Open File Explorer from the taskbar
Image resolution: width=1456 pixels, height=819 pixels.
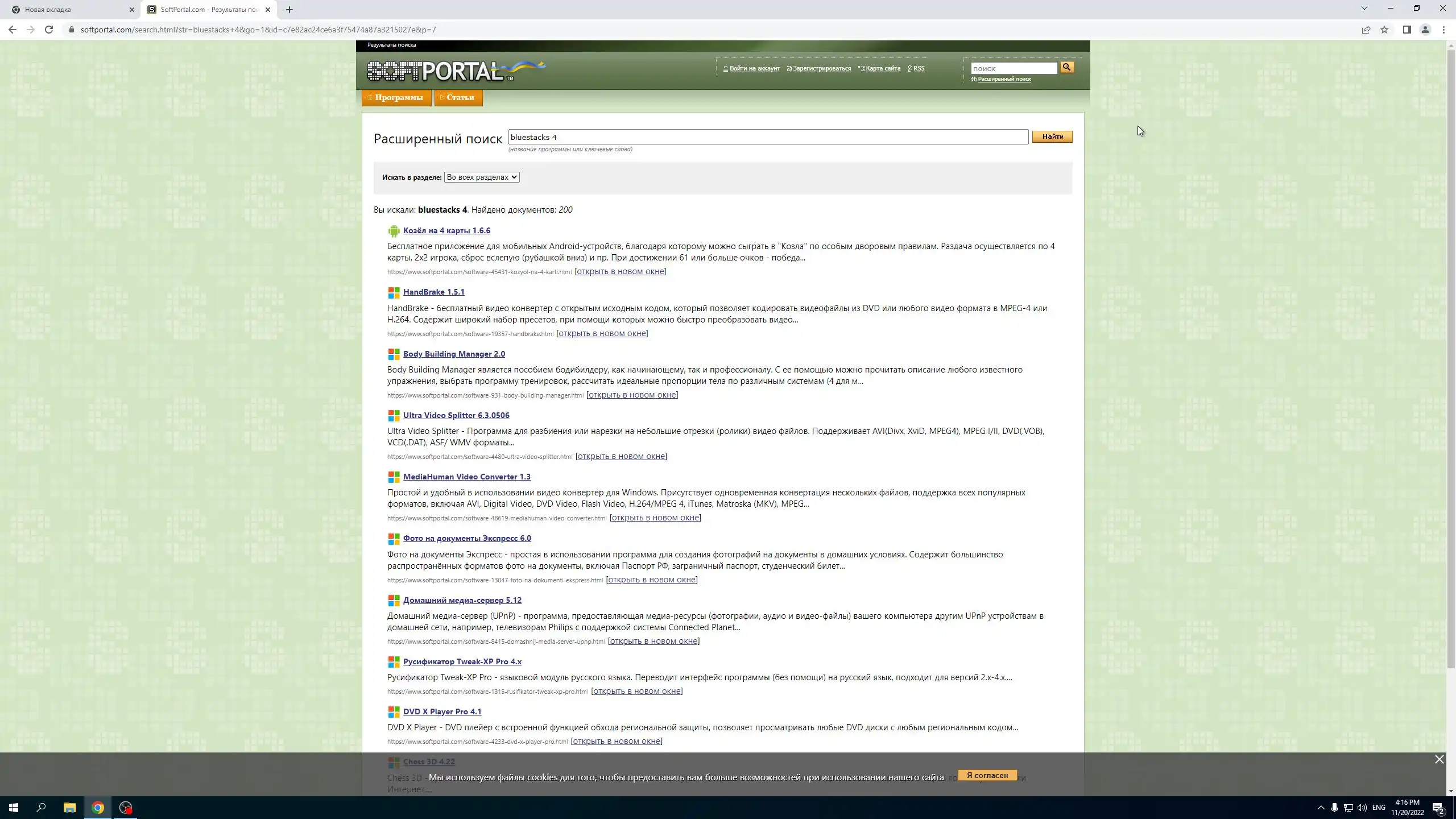[x=69, y=808]
